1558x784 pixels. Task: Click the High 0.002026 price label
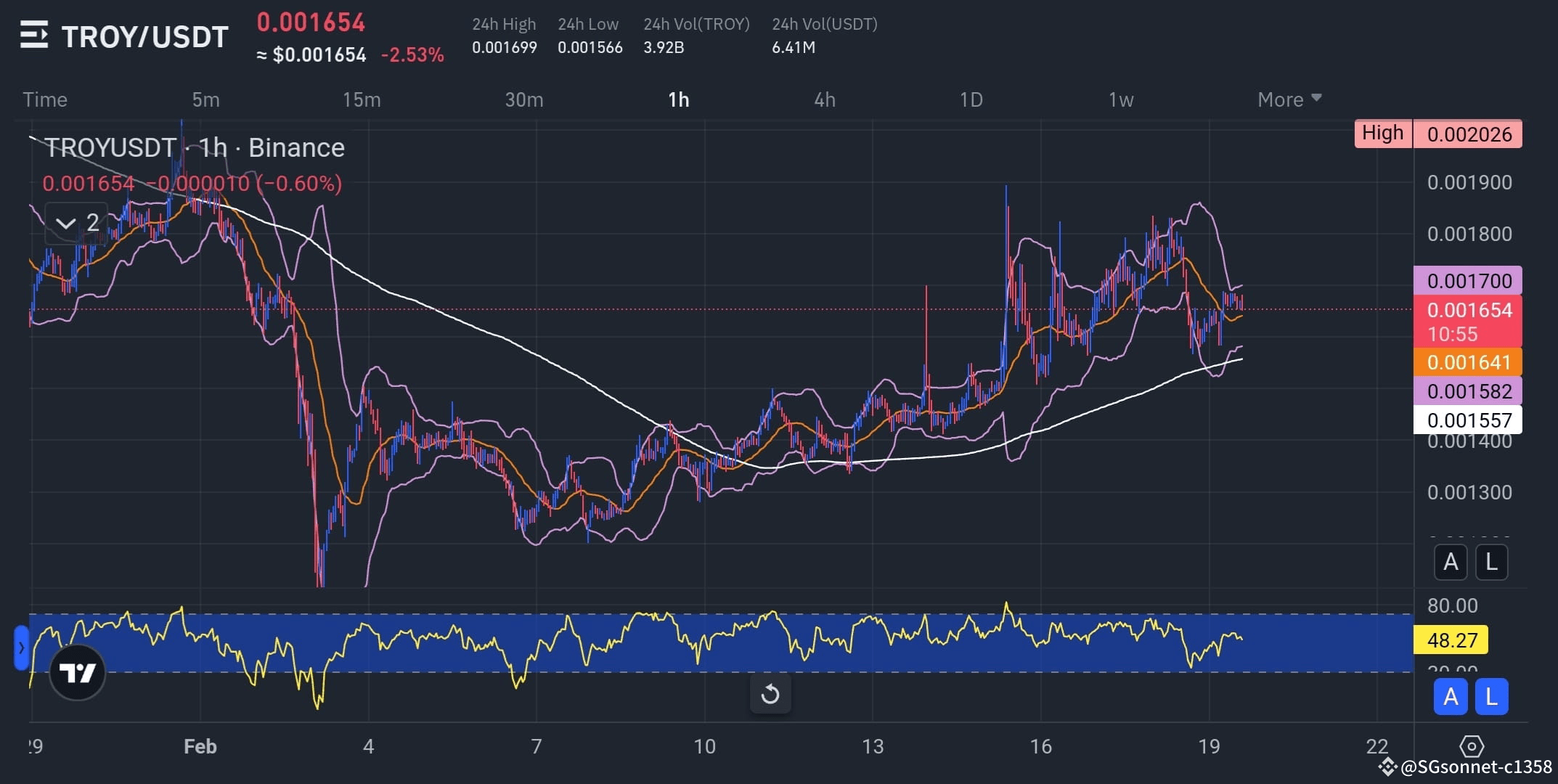[1437, 134]
